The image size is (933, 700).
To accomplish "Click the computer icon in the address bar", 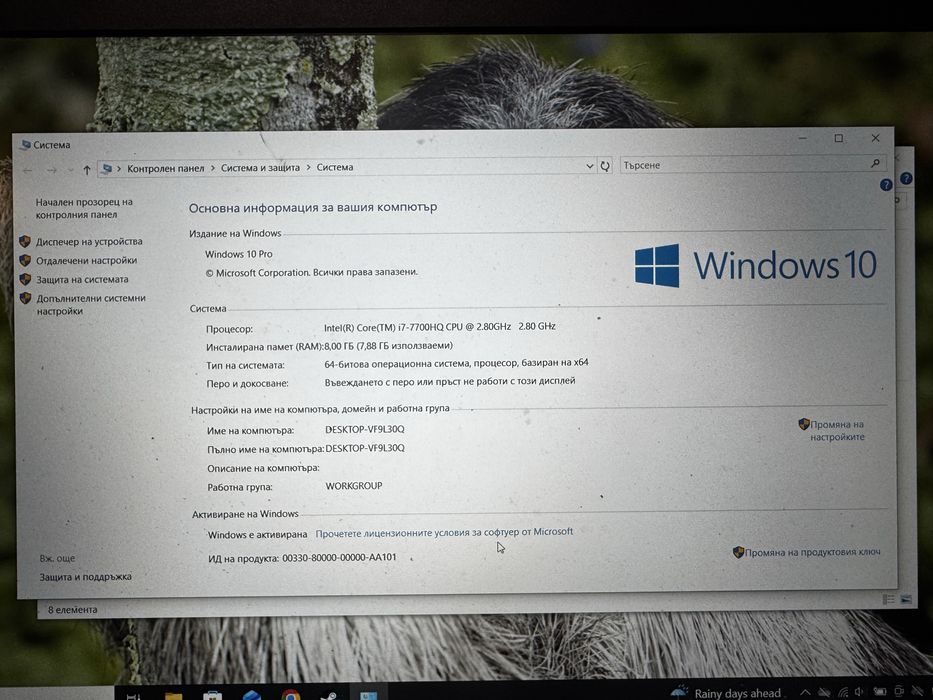I will coord(107,169).
